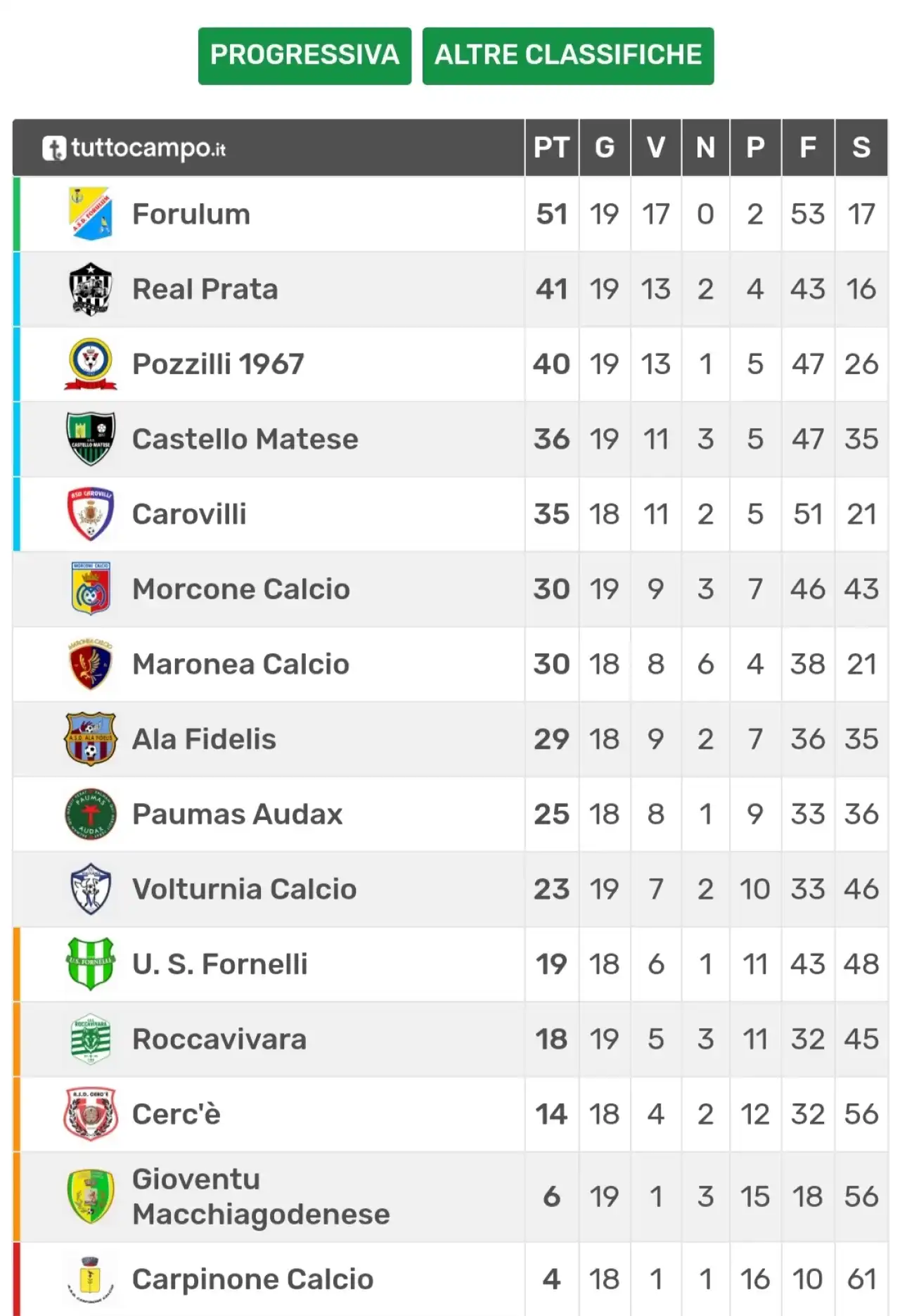The height and width of the screenshot is (1316, 900).
Task: Open the Carovilli shield logo
Action: click(x=91, y=514)
